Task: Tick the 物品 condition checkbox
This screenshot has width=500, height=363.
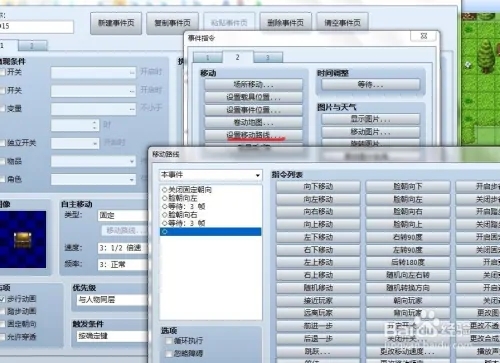Action: [3, 161]
